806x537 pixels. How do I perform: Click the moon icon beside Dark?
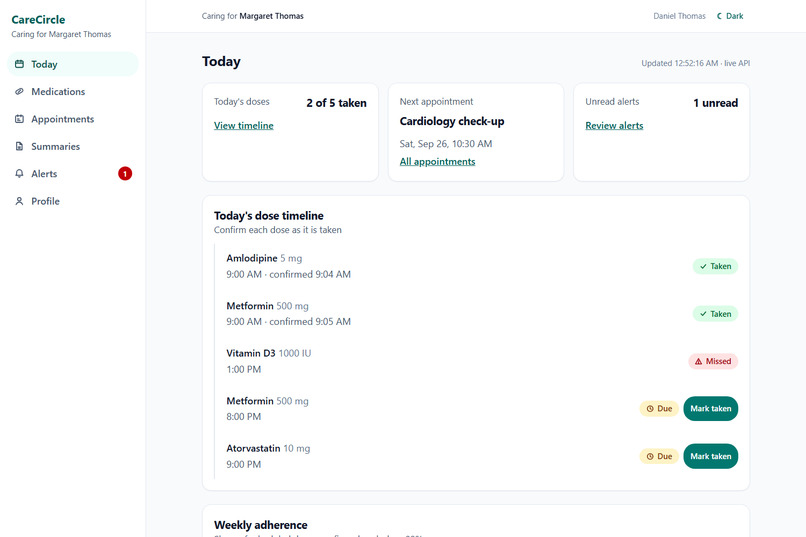[719, 16]
